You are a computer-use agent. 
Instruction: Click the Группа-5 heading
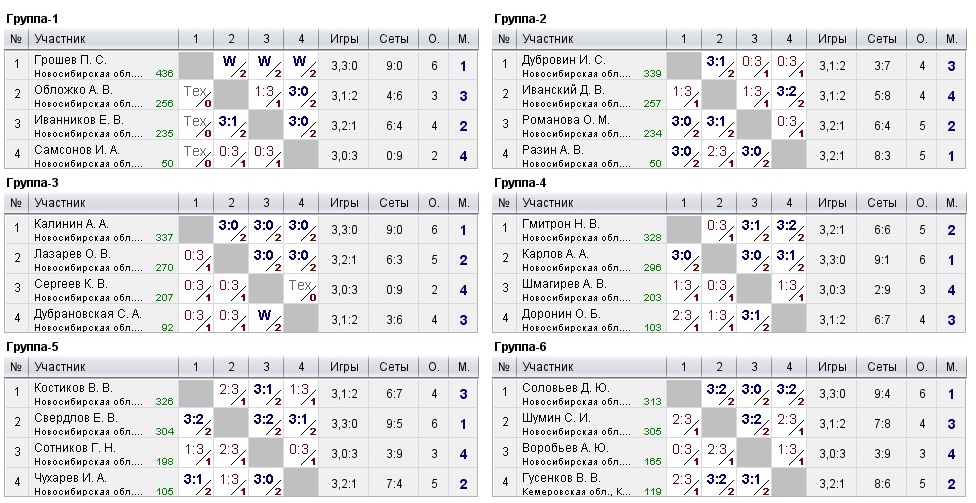[32, 347]
